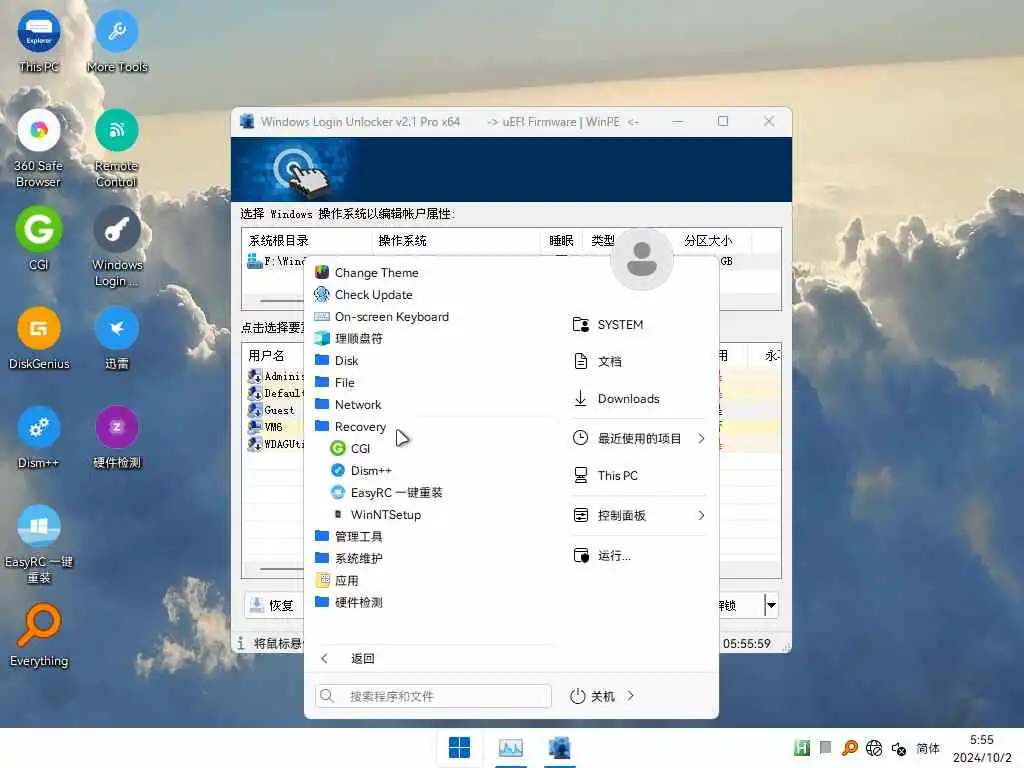Open This PC desktop icon

tap(39, 42)
